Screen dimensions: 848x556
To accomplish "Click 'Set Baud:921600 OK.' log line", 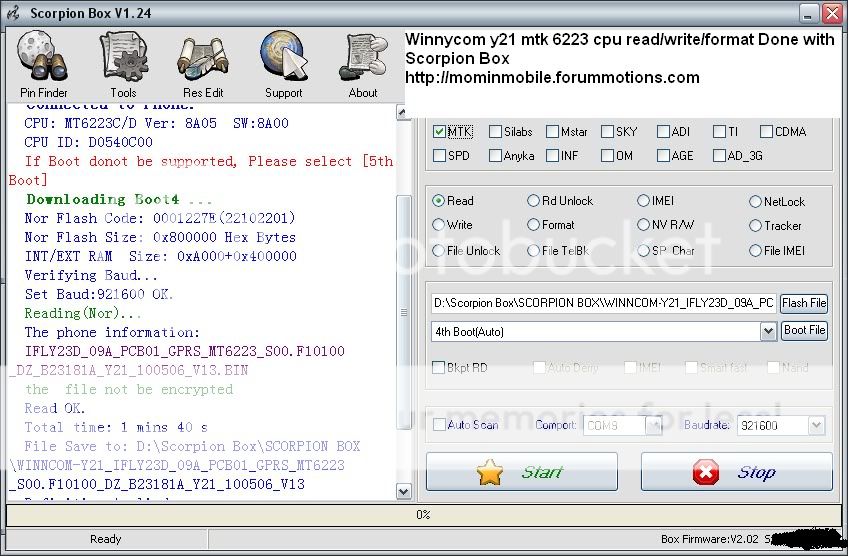I will 98,294.
